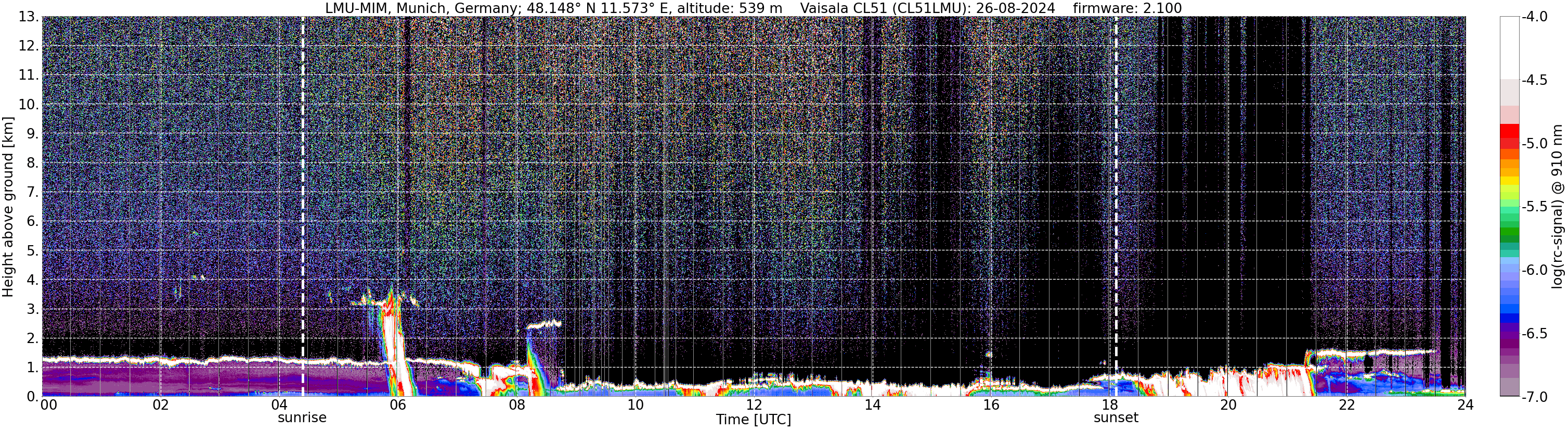Click the '12.' height axis tick label
Screen dimensions: 1568x430
[29, 46]
